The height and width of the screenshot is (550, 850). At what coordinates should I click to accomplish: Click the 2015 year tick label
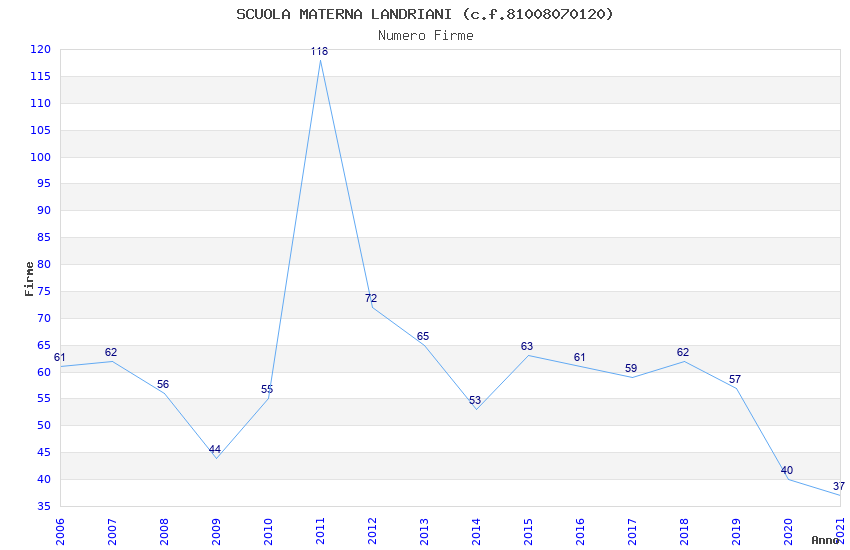pos(529,532)
